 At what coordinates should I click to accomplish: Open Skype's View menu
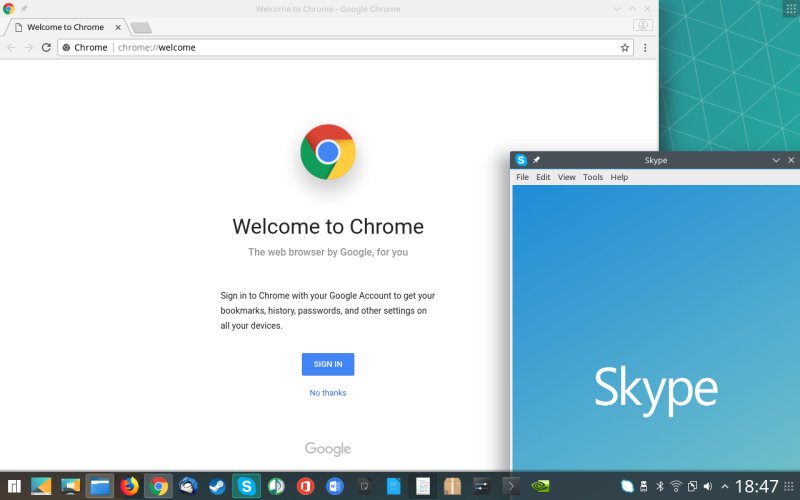point(566,177)
